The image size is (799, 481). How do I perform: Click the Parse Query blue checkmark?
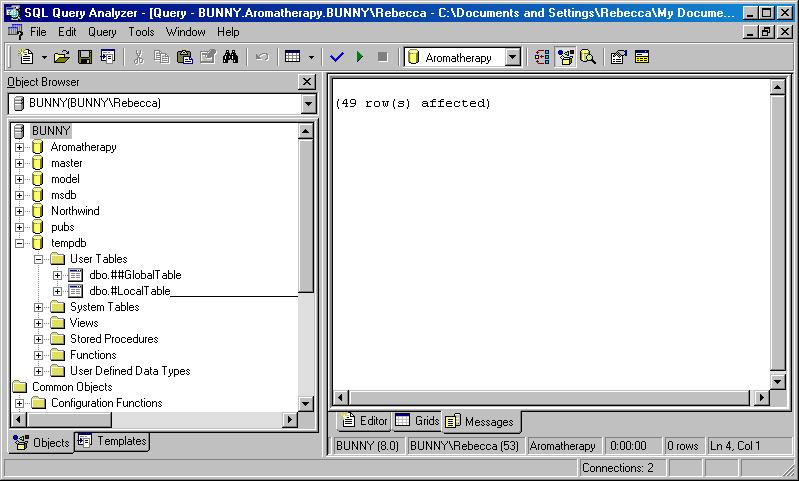coord(336,57)
